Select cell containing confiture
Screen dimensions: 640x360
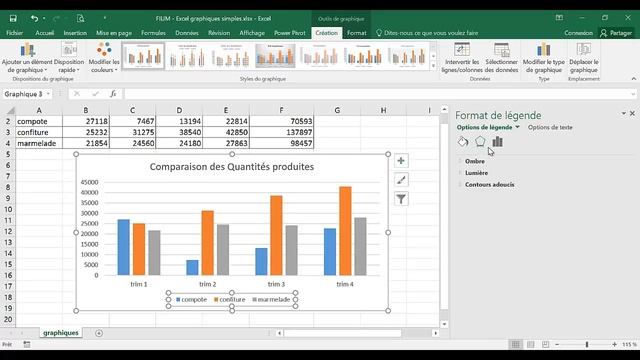point(39,132)
